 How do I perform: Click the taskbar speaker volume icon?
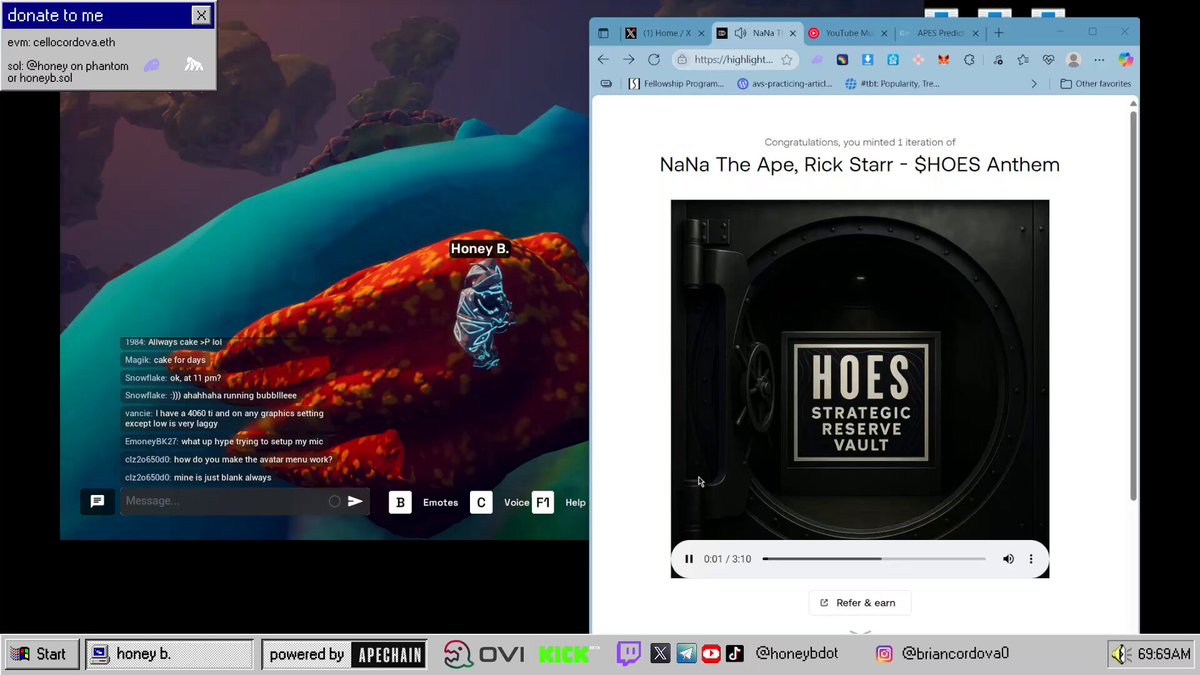click(1120, 654)
